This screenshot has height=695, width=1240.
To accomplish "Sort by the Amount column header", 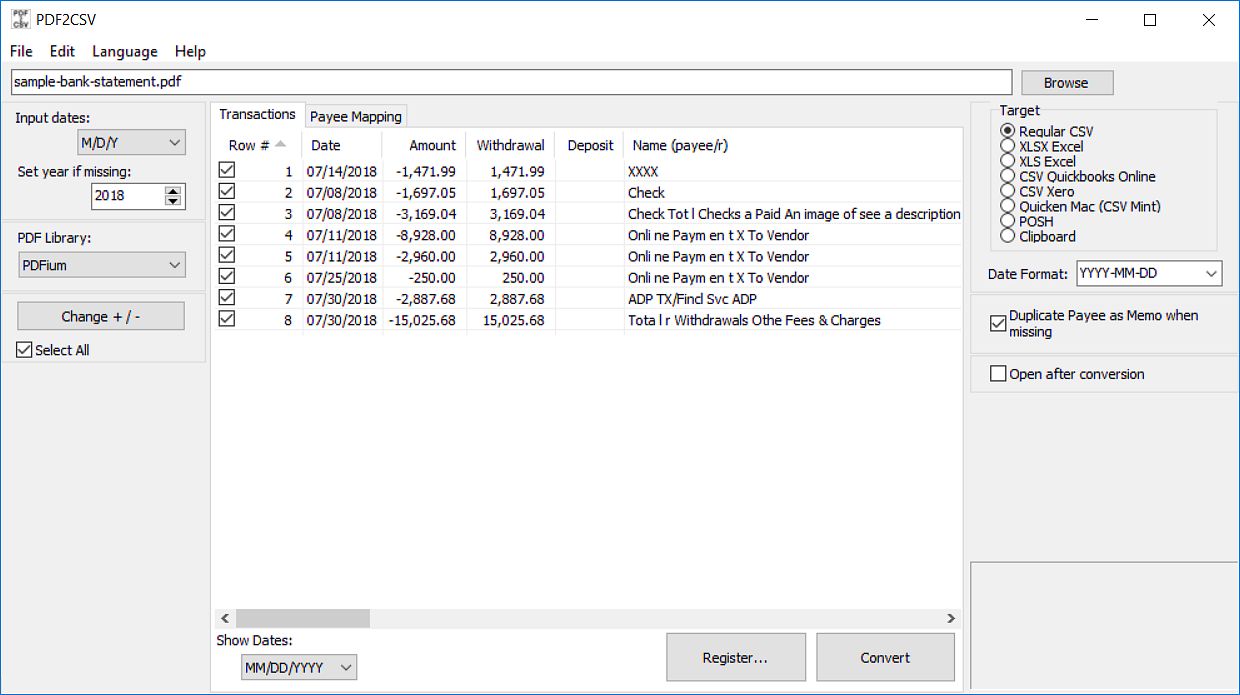I will click(x=424, y=145).
